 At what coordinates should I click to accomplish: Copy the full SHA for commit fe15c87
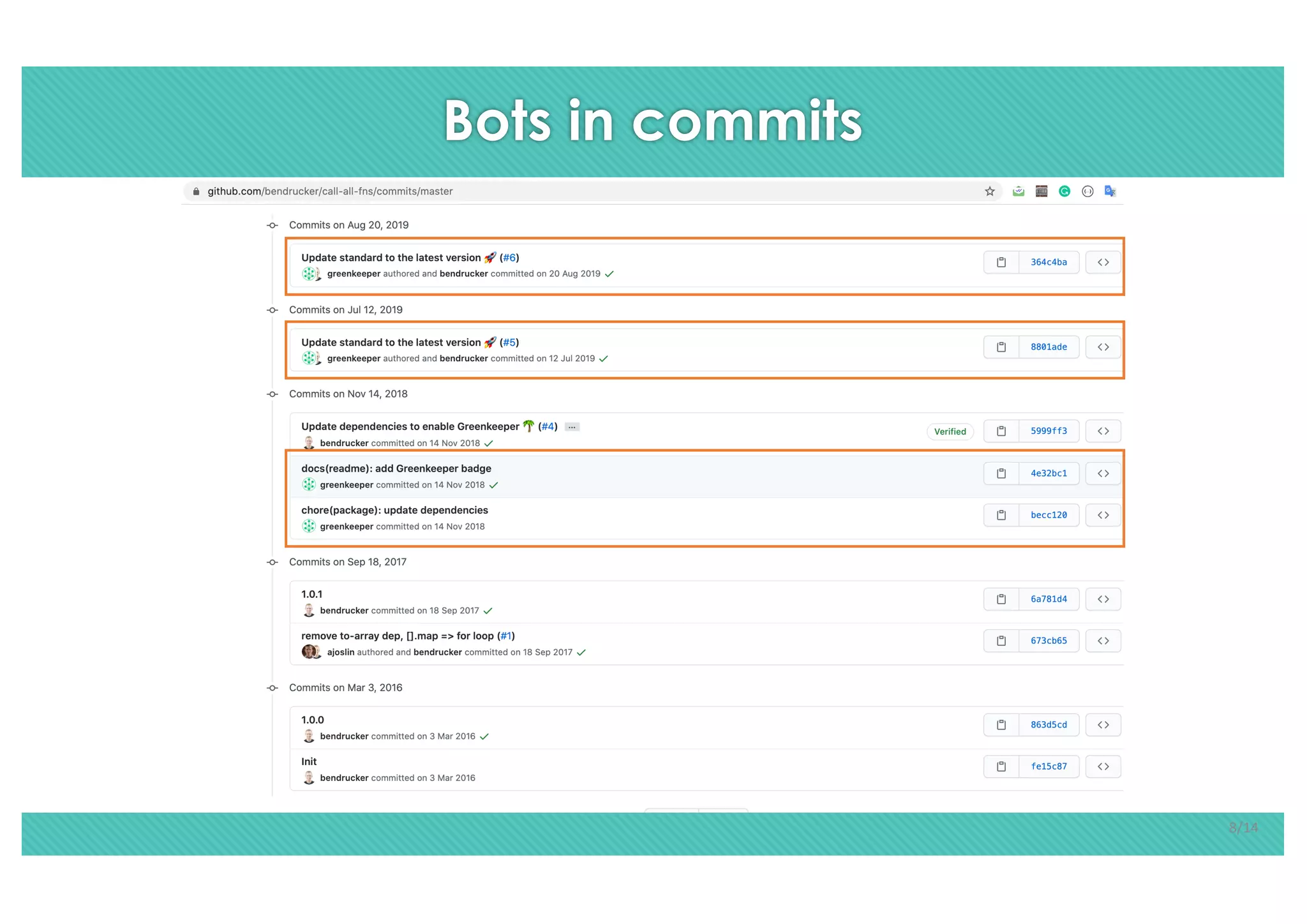tap(1001, 766)
